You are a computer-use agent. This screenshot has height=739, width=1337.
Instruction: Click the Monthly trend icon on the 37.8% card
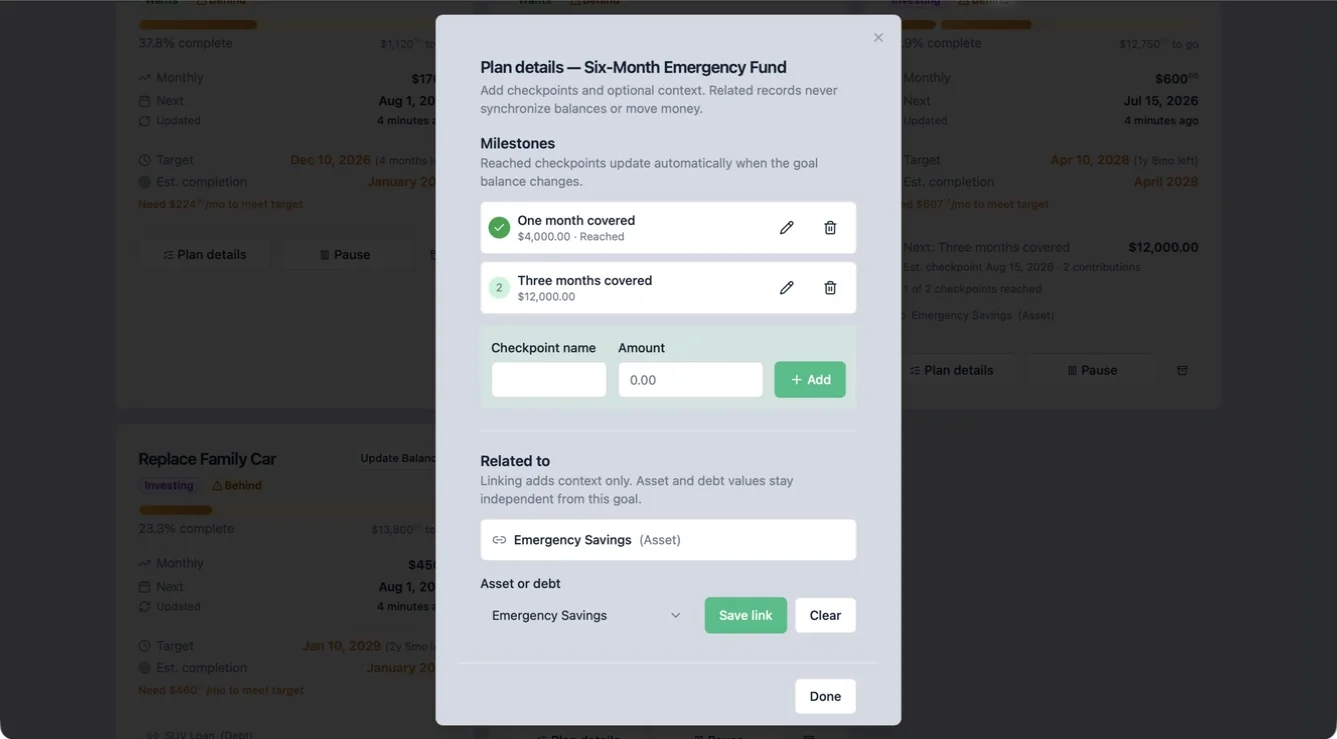coord(145,78)
